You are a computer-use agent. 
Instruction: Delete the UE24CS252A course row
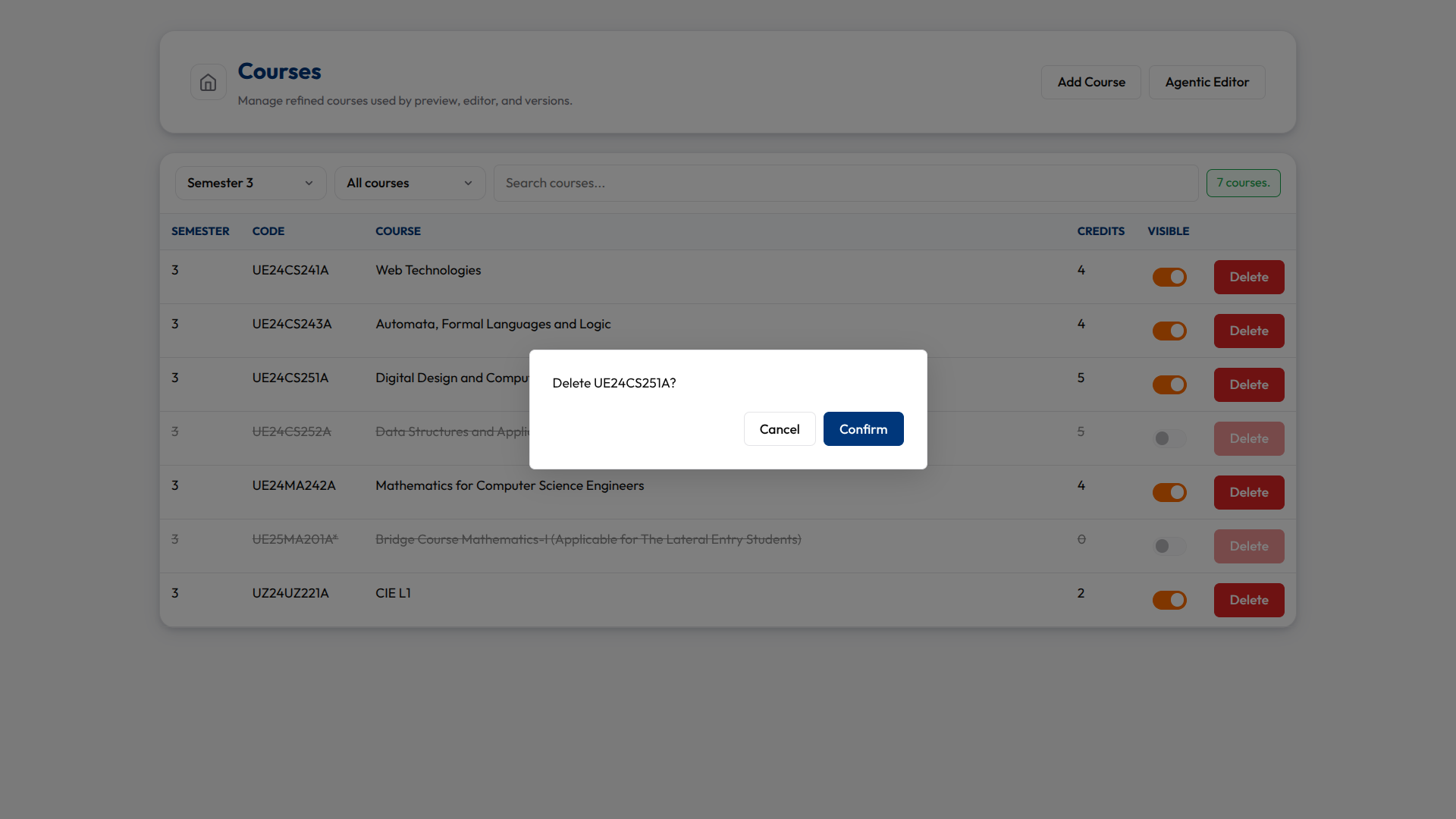(1249, 438)
